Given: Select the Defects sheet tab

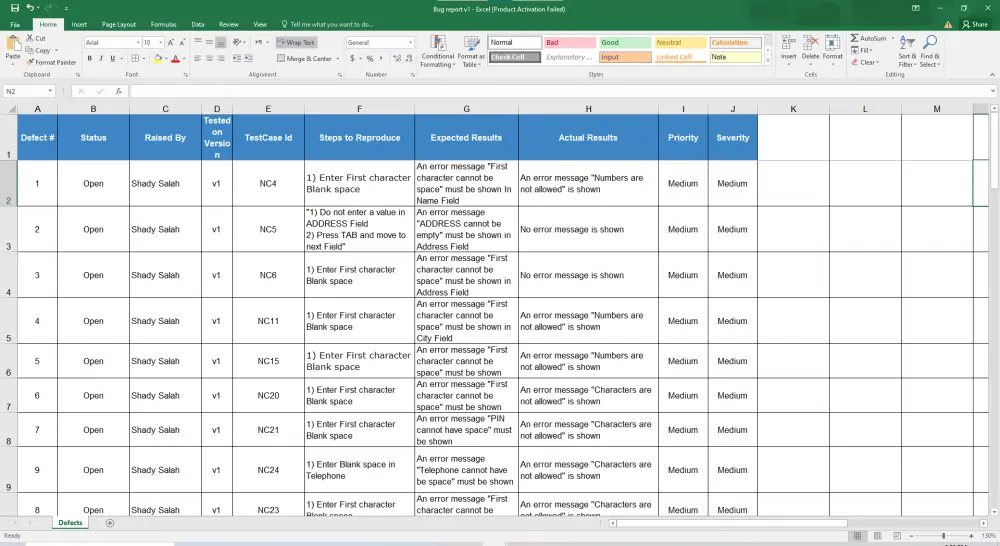Looking at the screenshot, I should [70, 523].
